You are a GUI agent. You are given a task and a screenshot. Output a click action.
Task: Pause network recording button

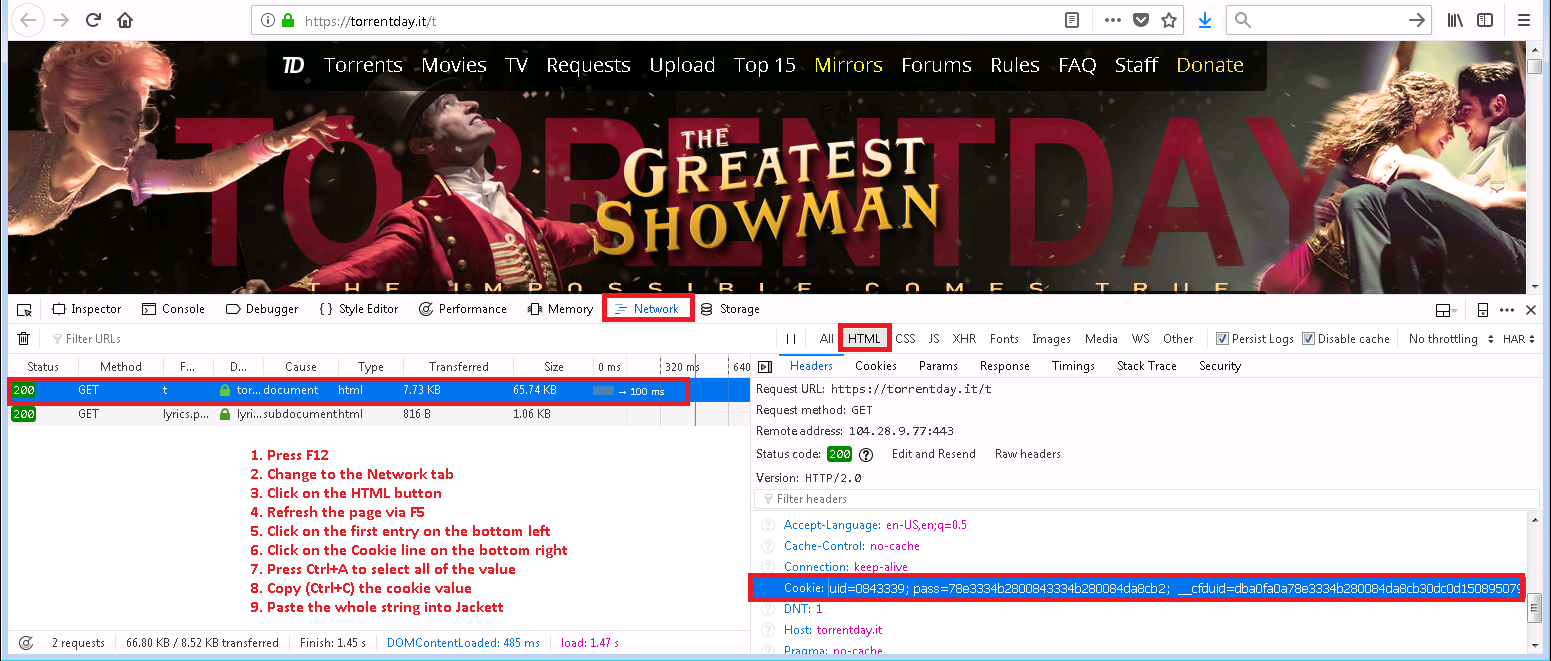pos(791,339)
